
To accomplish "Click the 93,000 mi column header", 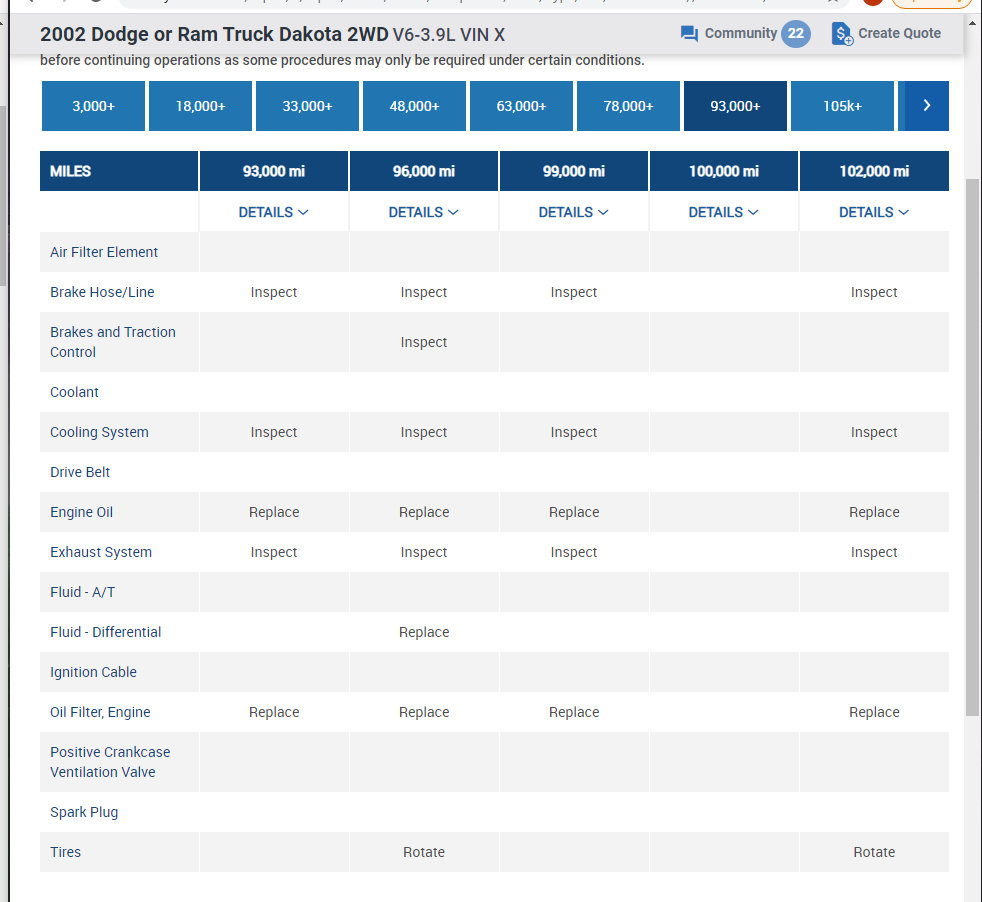I will click(274, 171).
